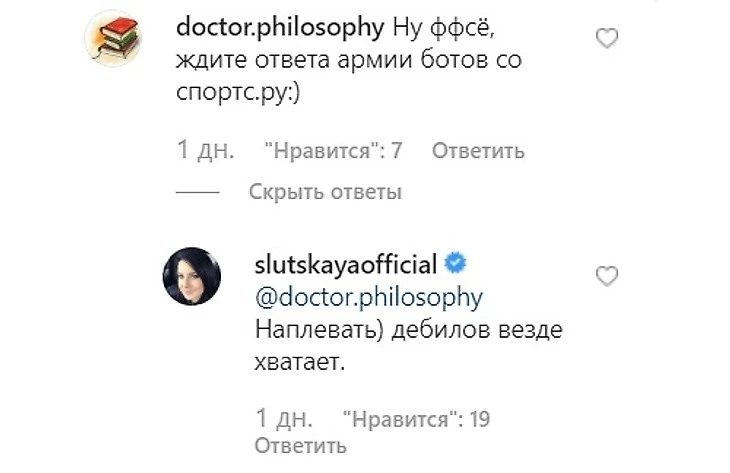Image resolution: width=730 pixels, height=473 pixels.
Task: Click the dash line beside Скрыть ответы
Action: [197, 192]
